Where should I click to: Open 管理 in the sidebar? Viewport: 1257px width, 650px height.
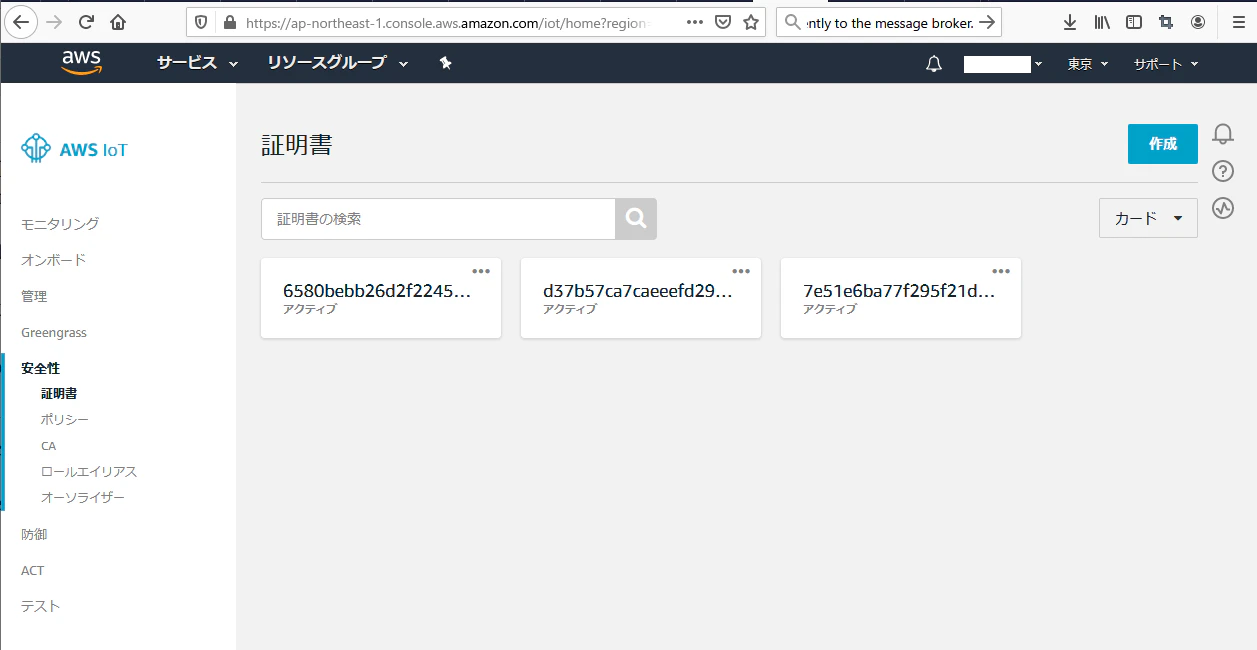click(x=34, y=296)
